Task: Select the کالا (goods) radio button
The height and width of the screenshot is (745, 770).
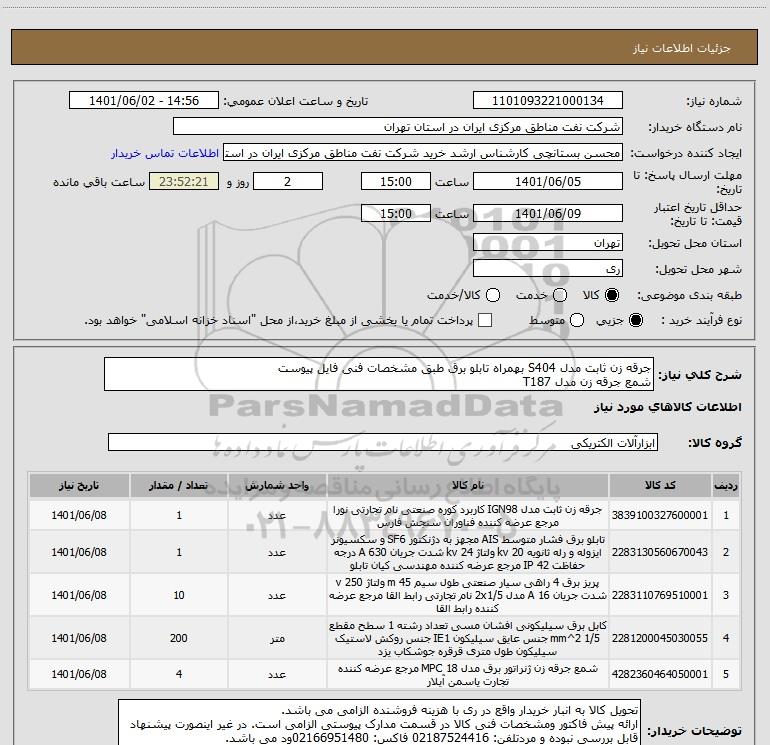Action: pyautogui.click(x=612, y=295)
